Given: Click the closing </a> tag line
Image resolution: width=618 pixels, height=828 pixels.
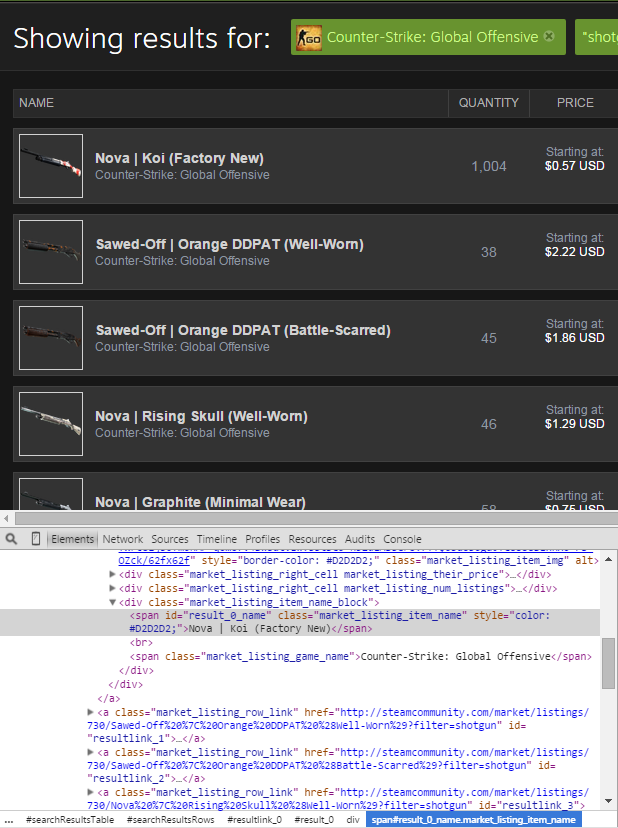Looking at the screenshot, I should pos(109,698).
